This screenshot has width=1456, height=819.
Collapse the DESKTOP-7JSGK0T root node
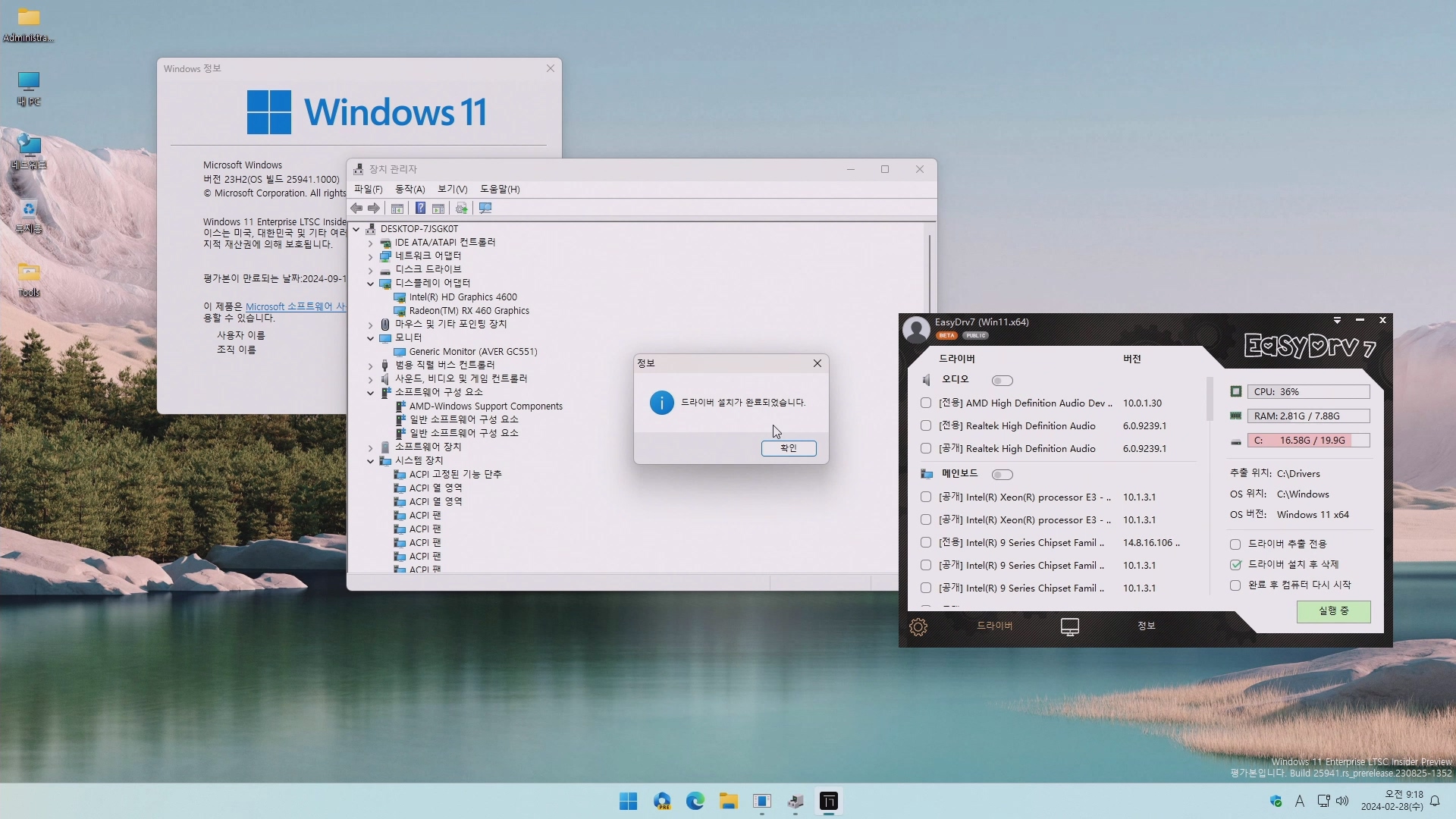point(356,229)
